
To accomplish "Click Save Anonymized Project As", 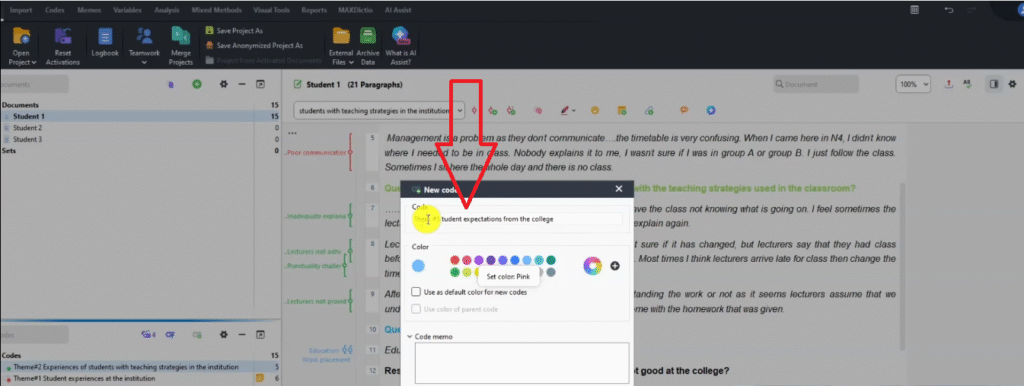I will coord(254,46).
